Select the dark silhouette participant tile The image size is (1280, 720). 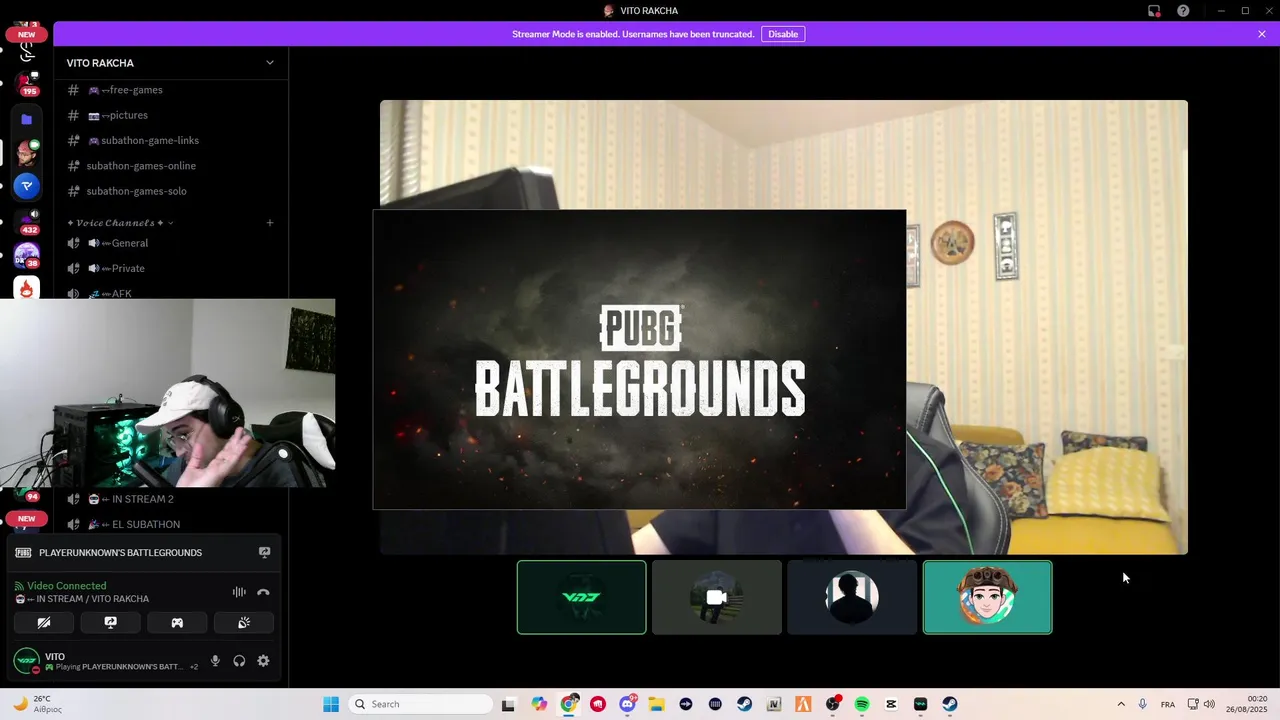(852, 597)
